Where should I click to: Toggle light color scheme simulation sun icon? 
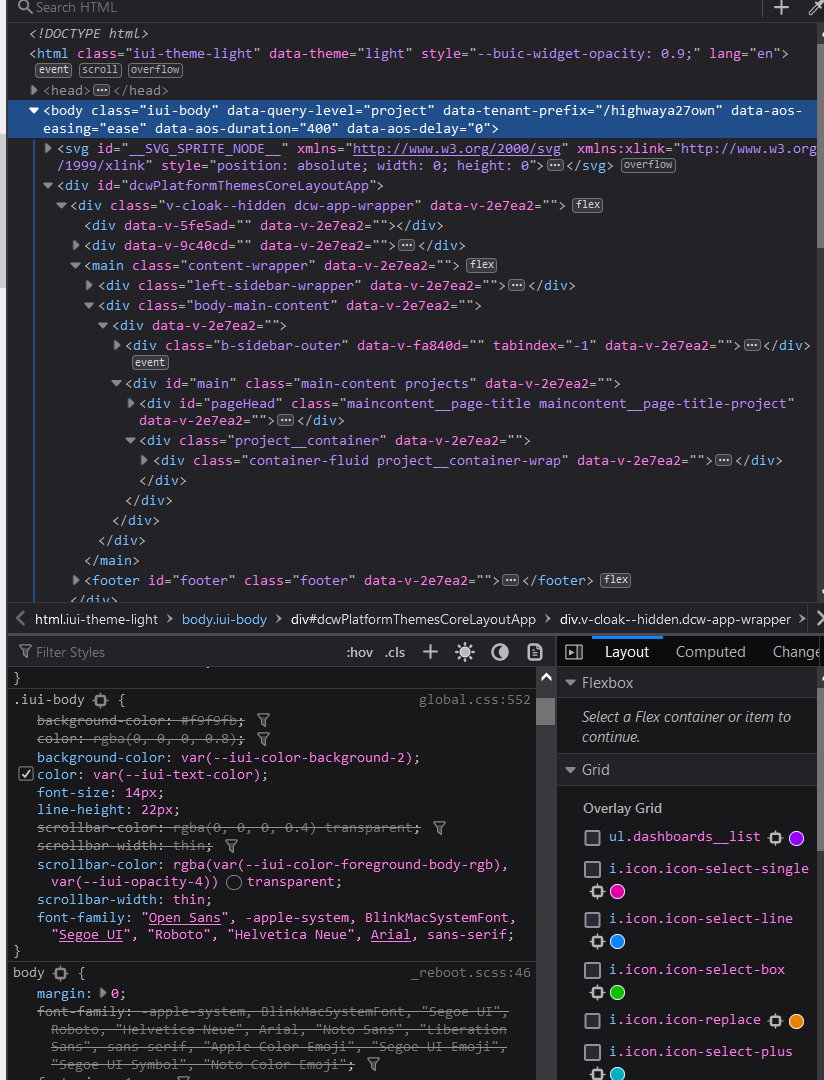(464, 651)
